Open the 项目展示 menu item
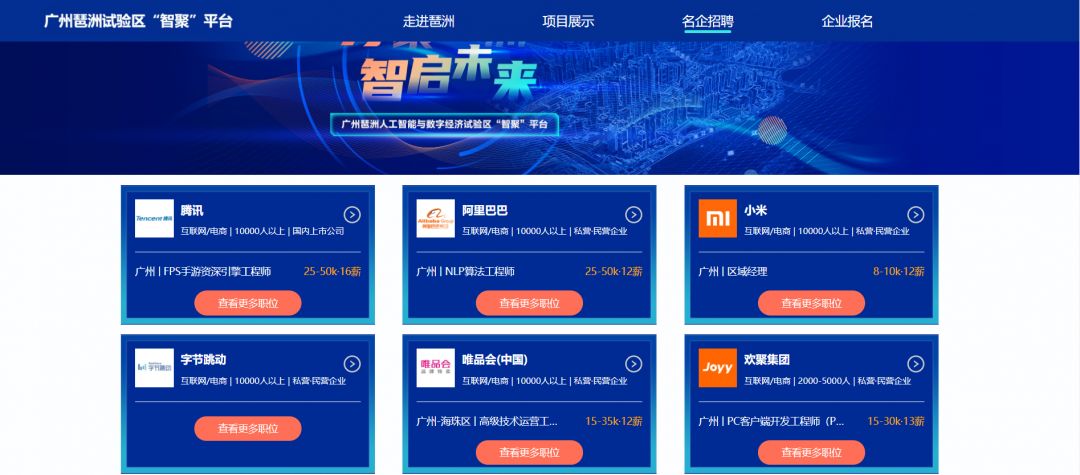The image size is (1080, 475). tap(568, 21)
